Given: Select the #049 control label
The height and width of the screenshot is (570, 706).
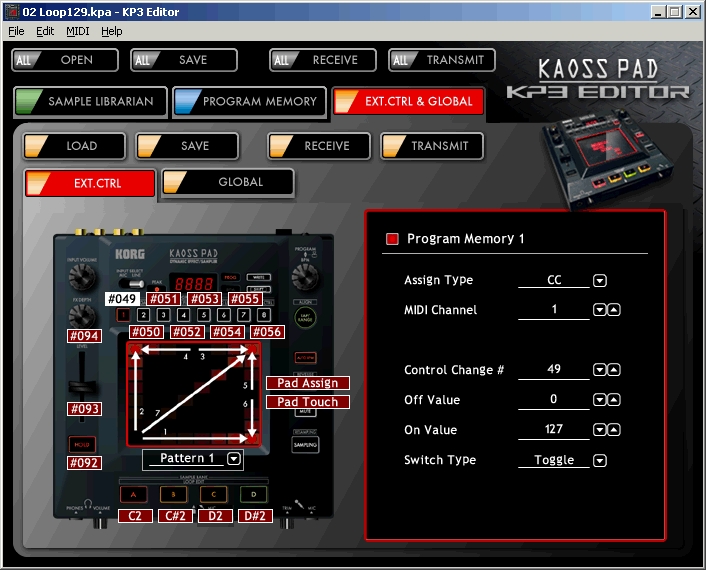Looking at the screenshot, I should (122, 299).
